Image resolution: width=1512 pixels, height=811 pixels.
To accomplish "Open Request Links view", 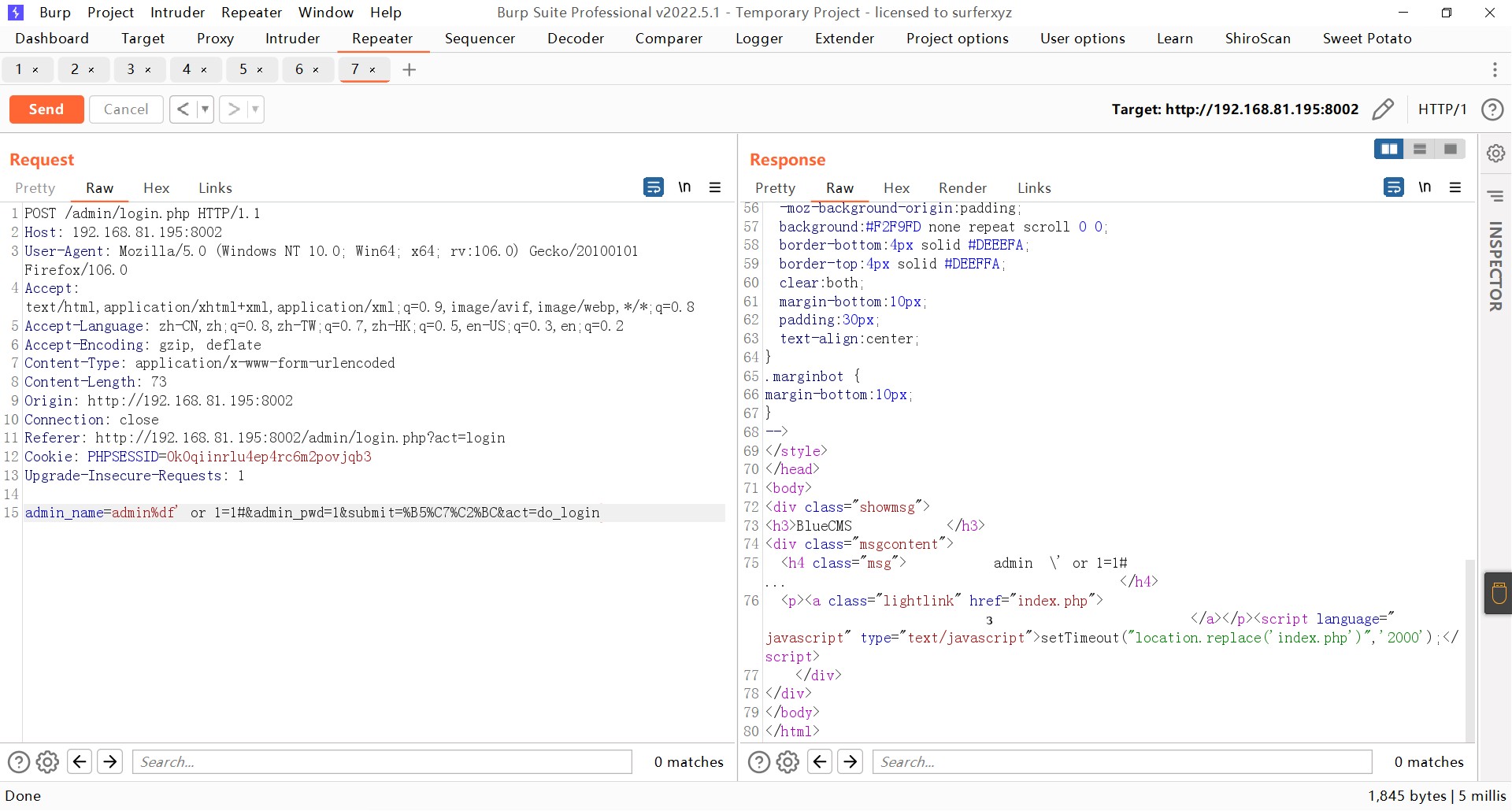I will [215, 188].
